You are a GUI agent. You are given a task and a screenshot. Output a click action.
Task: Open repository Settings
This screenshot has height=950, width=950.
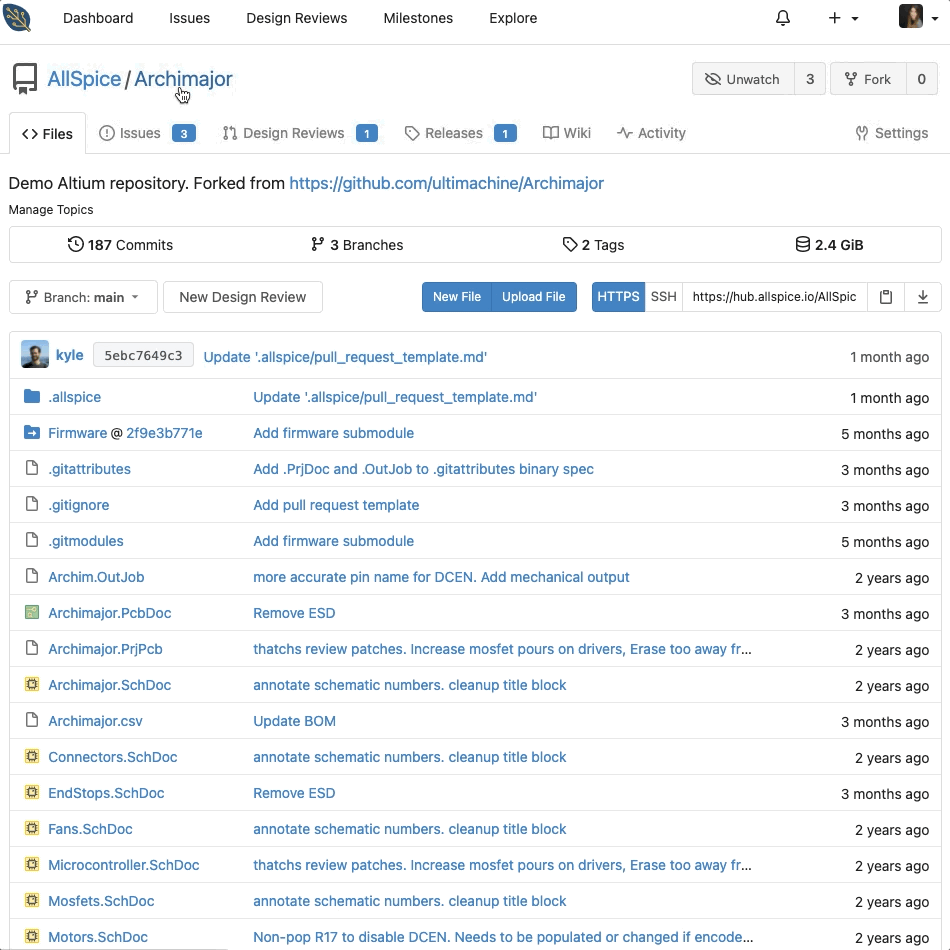tap(891, 133)
